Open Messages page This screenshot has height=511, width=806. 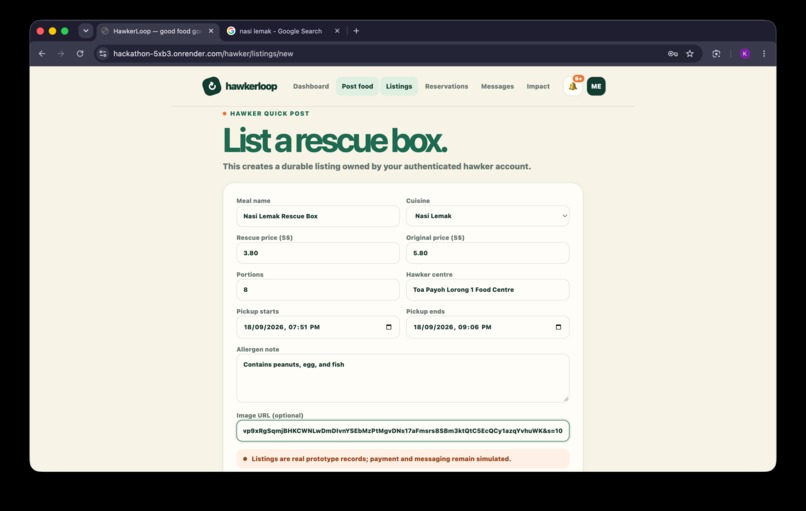point(497,86)
